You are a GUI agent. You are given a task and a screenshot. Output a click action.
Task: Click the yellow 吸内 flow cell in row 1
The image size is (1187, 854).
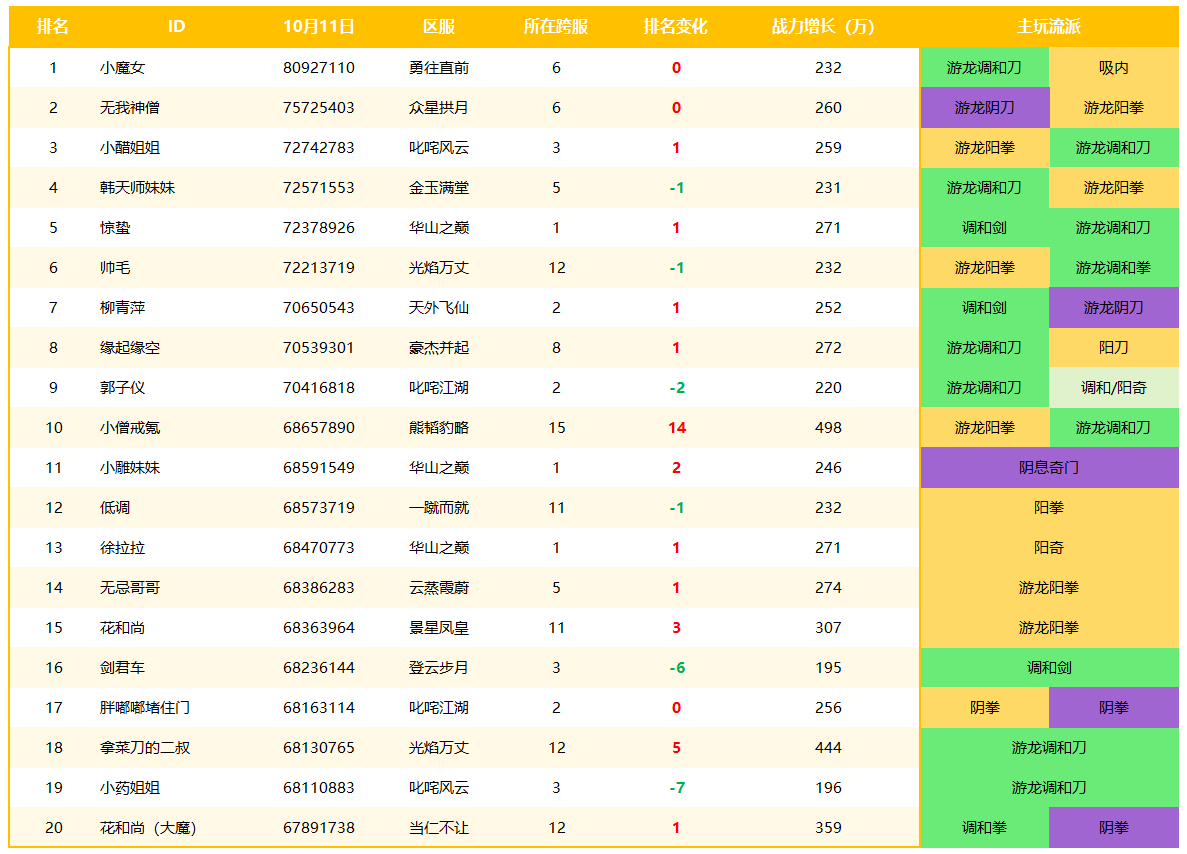(x=1115, y=67)
